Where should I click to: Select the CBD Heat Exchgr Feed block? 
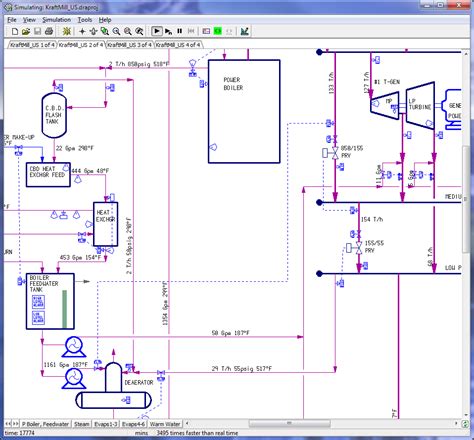48,174
